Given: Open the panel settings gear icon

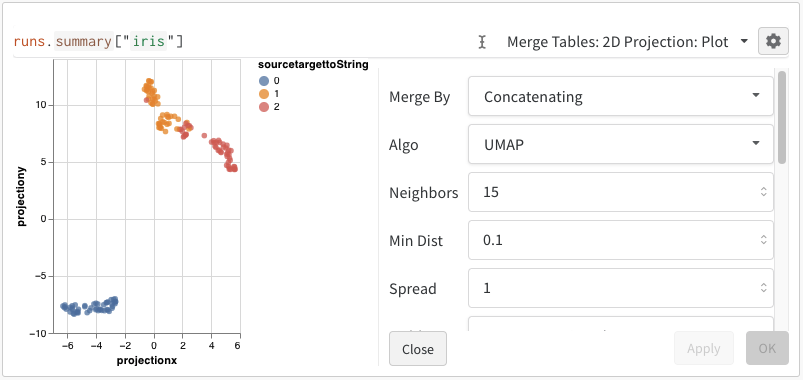Looking at the screenshot, I should click(x=773, y=41).
